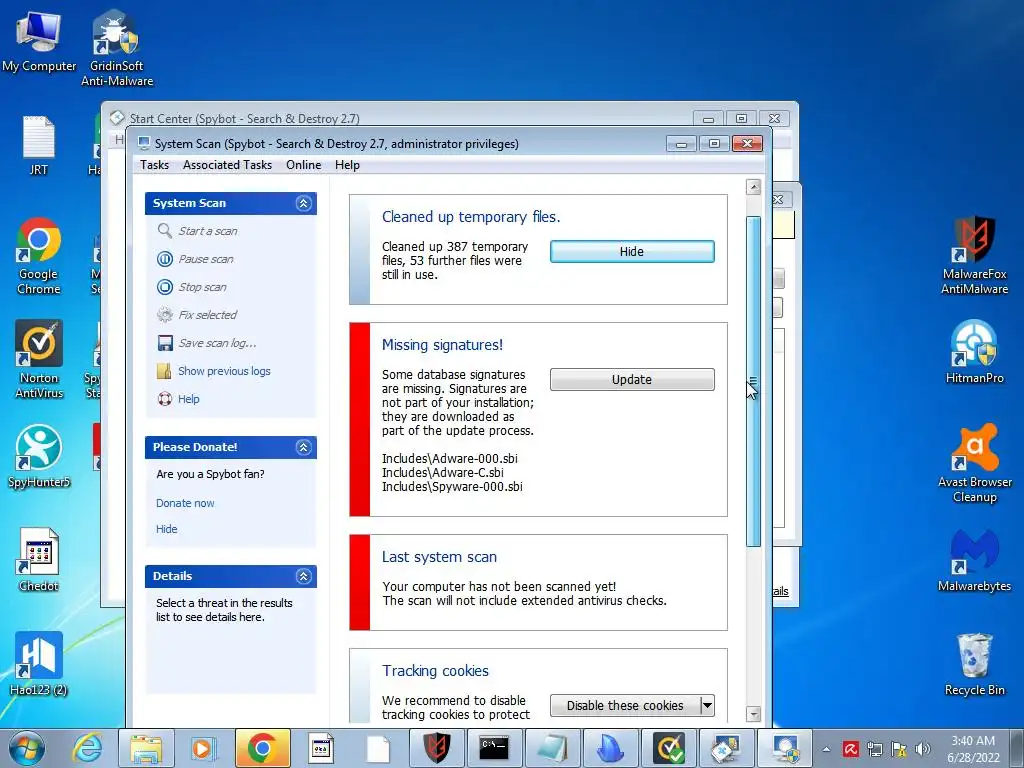The image size is (1024, 768).
Task: Click the Pause scan icon
Action: [165, 259]
